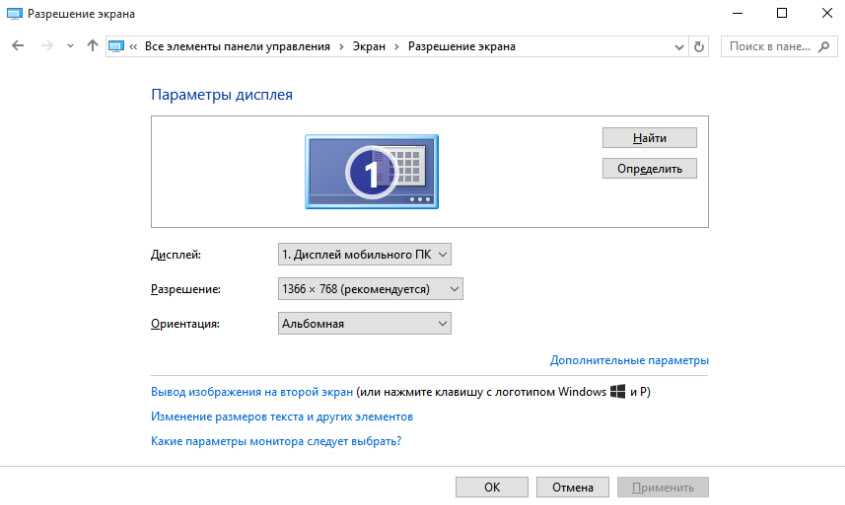Open Вывод изображения на второй экран link
The height and width of the screenshot is (505, 845).
(x=251, y=392)
